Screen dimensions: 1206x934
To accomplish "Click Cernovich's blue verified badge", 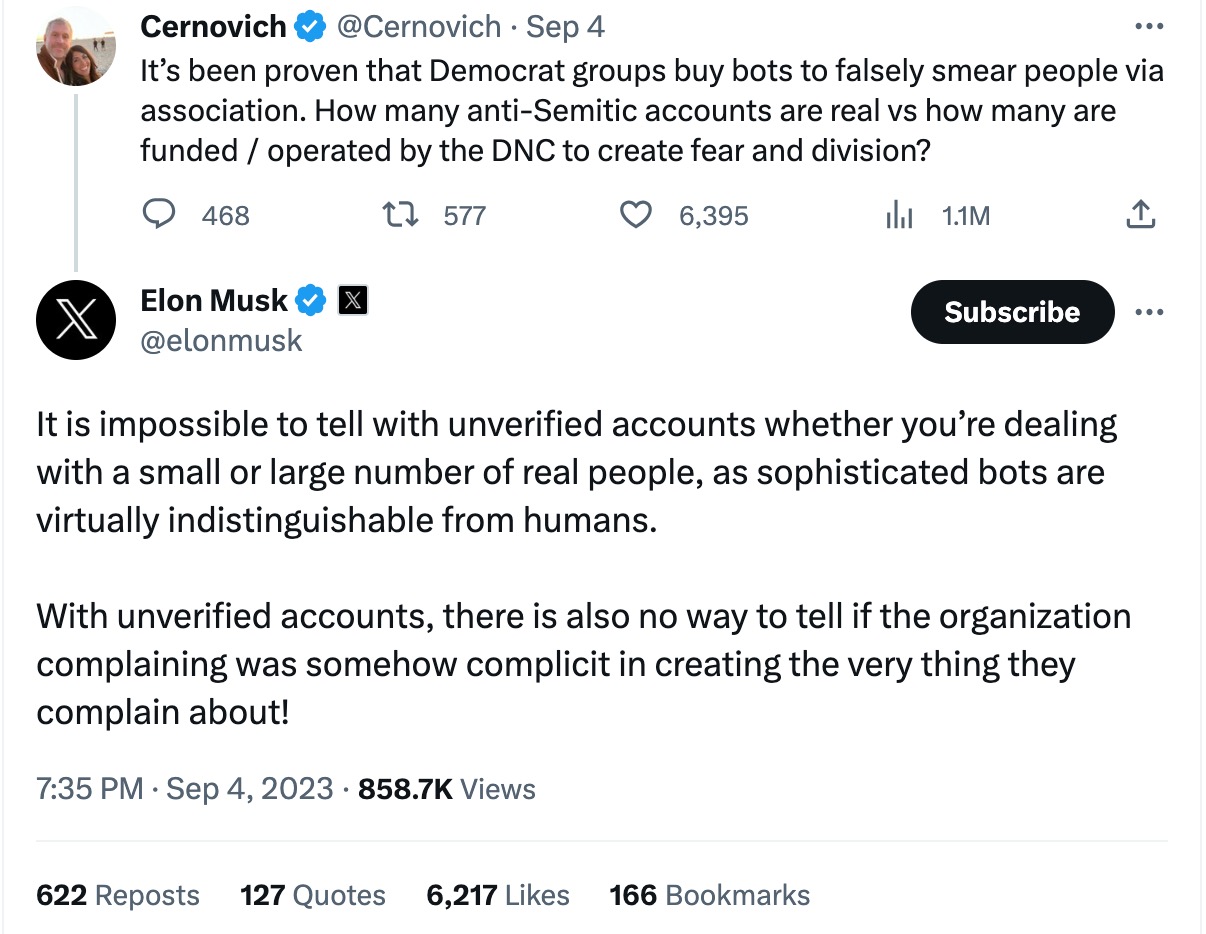I will click(311, 27).
